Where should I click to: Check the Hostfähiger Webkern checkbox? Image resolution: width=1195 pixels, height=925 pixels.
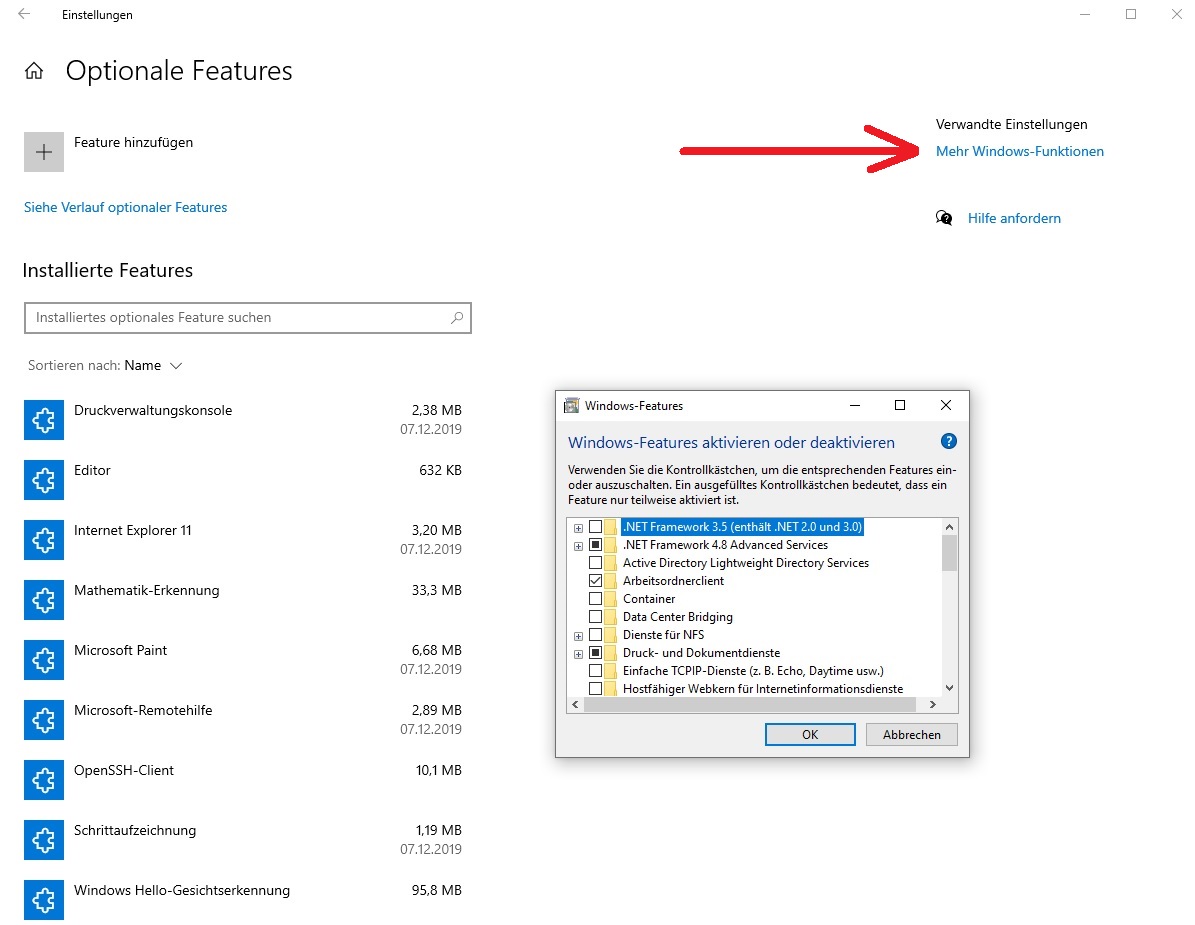pyautogui.click(x=595, y=689)
